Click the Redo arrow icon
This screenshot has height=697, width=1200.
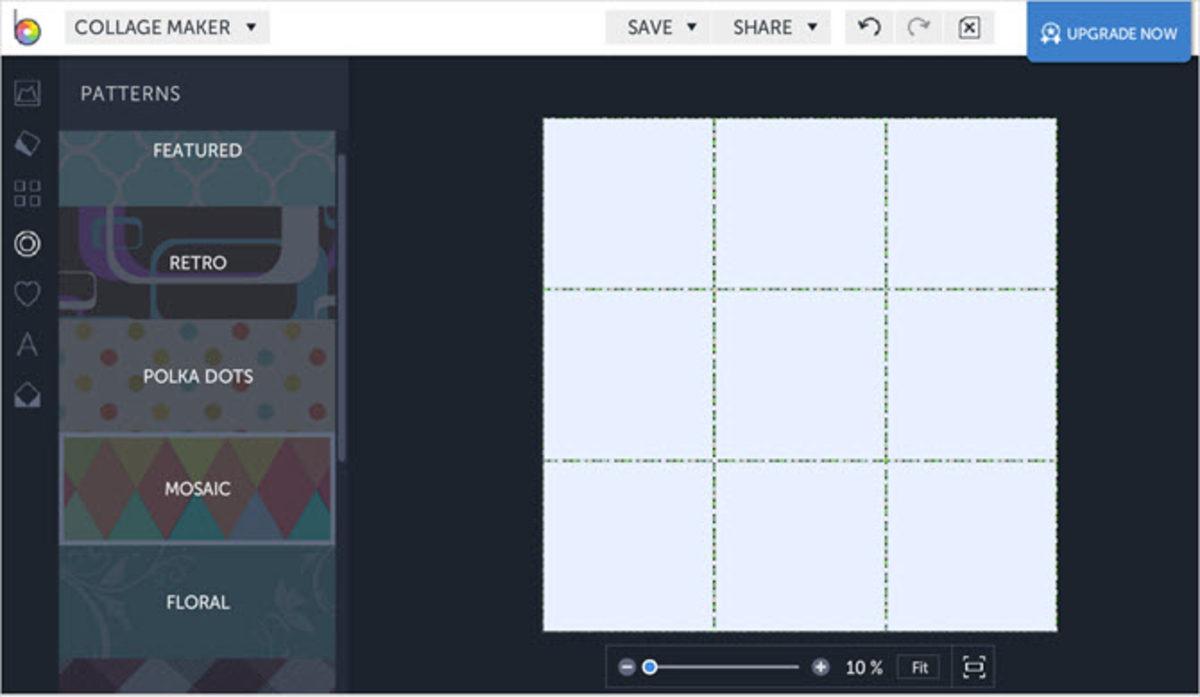coord(918,28)
